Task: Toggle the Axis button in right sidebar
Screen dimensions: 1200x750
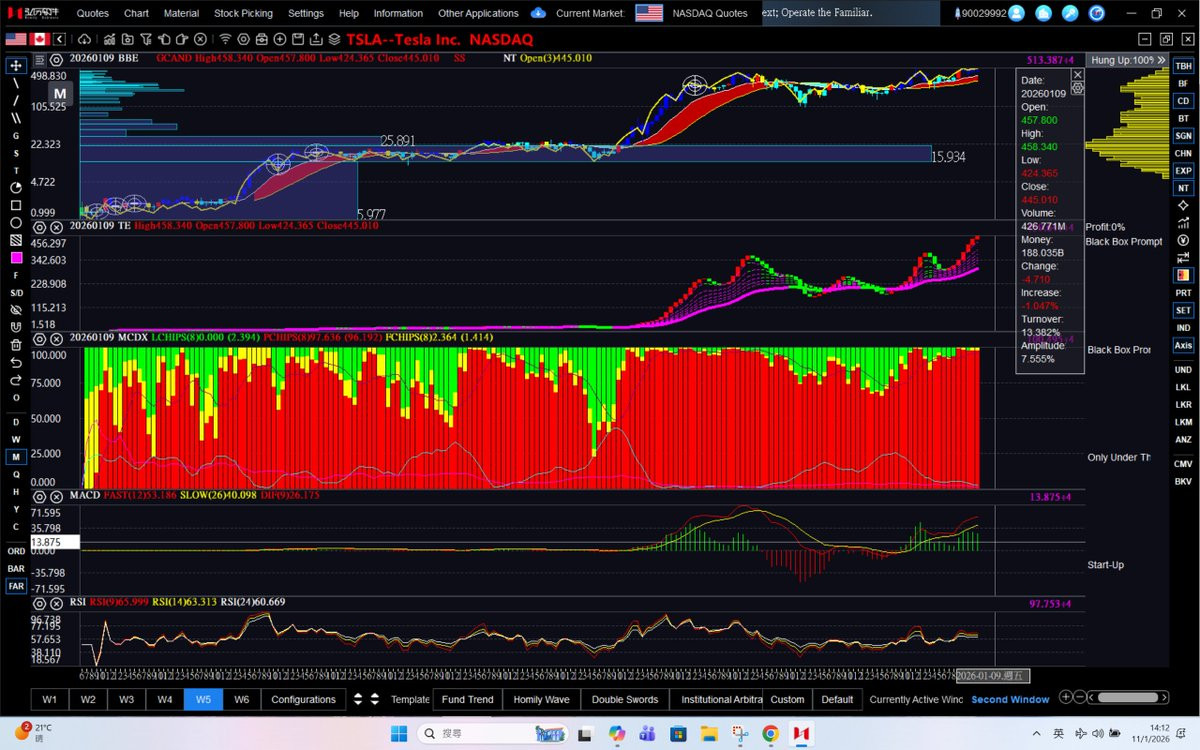Action: click(x=1183, y=345)
